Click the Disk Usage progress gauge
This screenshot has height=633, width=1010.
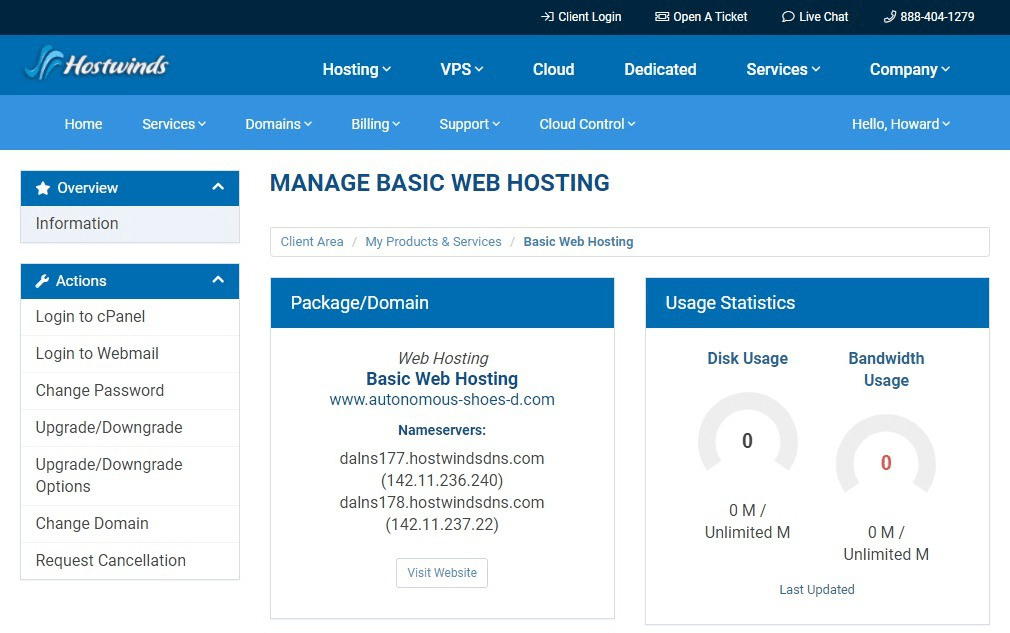747,440
